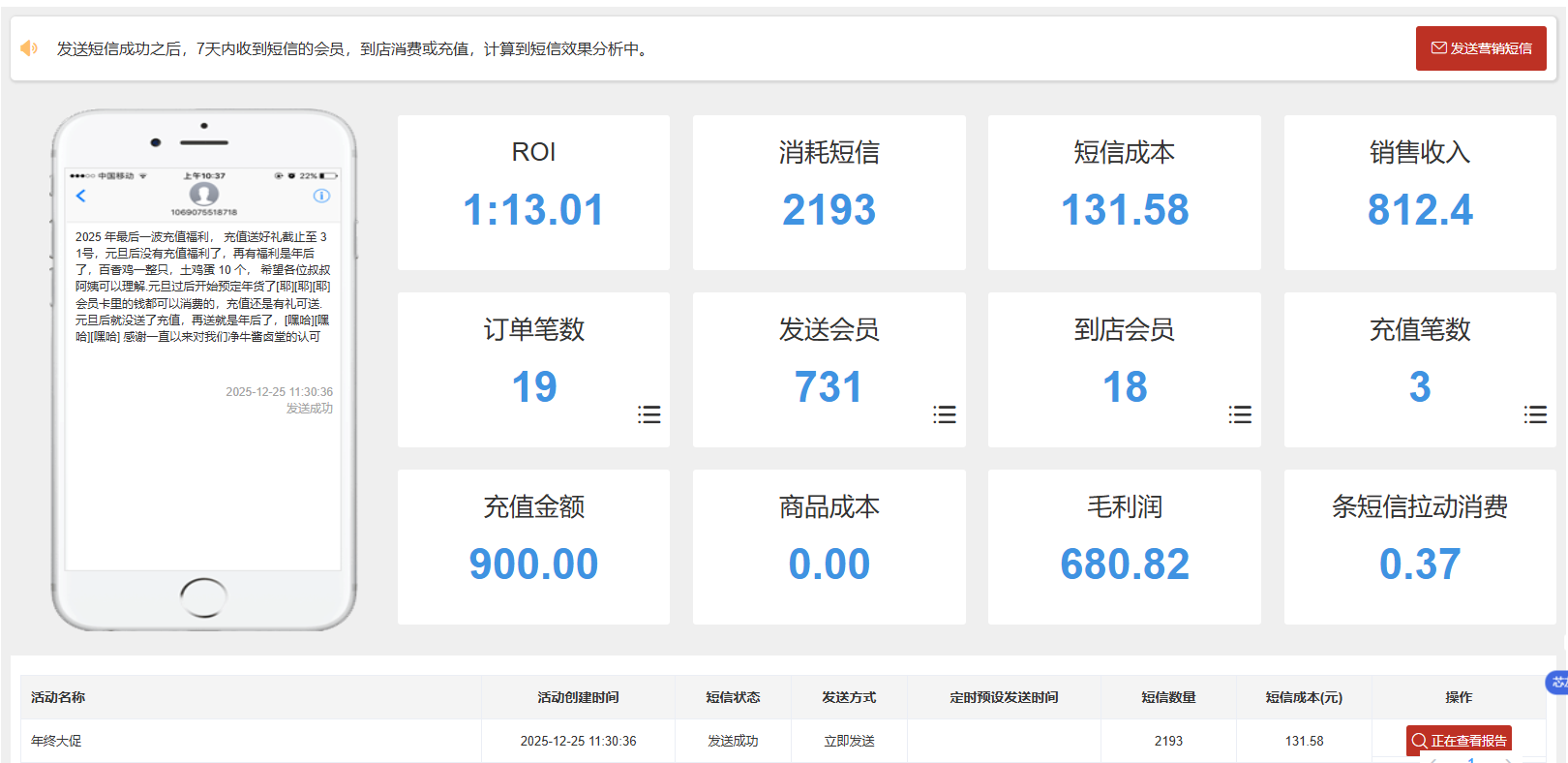Click the 条短信拉动消费 value 0.37
Screen dimensions: 1568x763
(x=1420, y=565)
